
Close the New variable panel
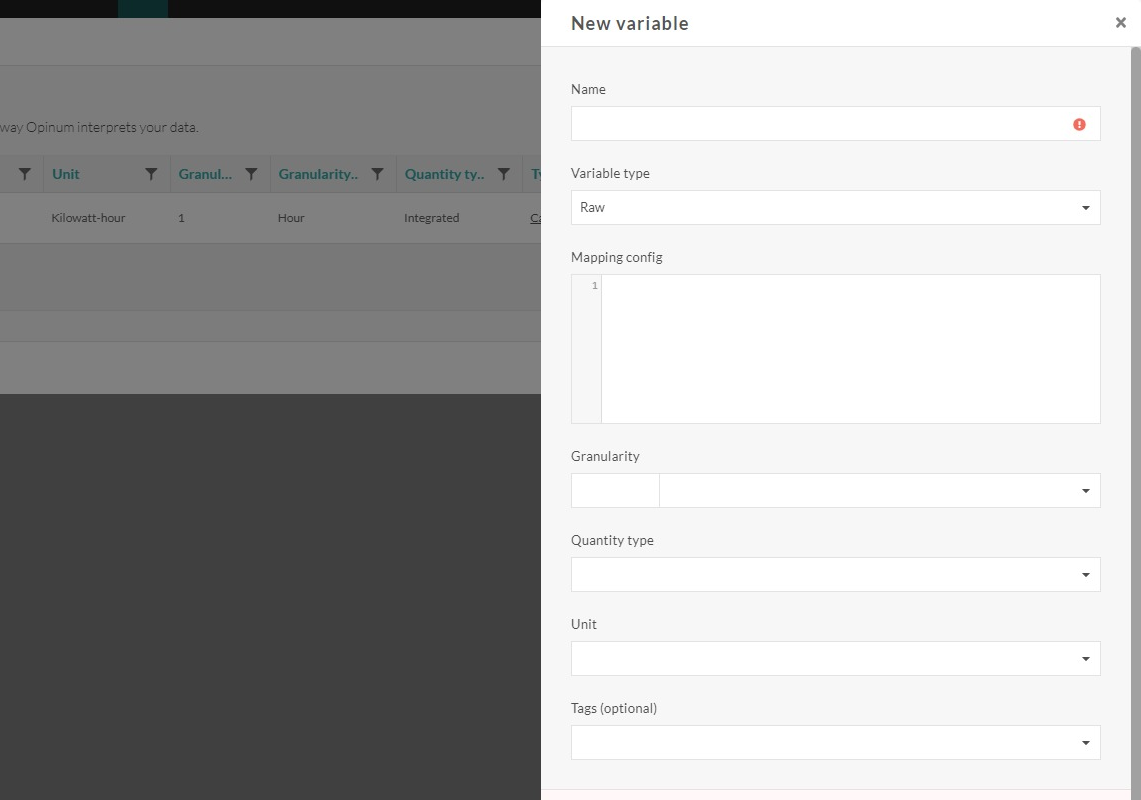click(1120, 23)
